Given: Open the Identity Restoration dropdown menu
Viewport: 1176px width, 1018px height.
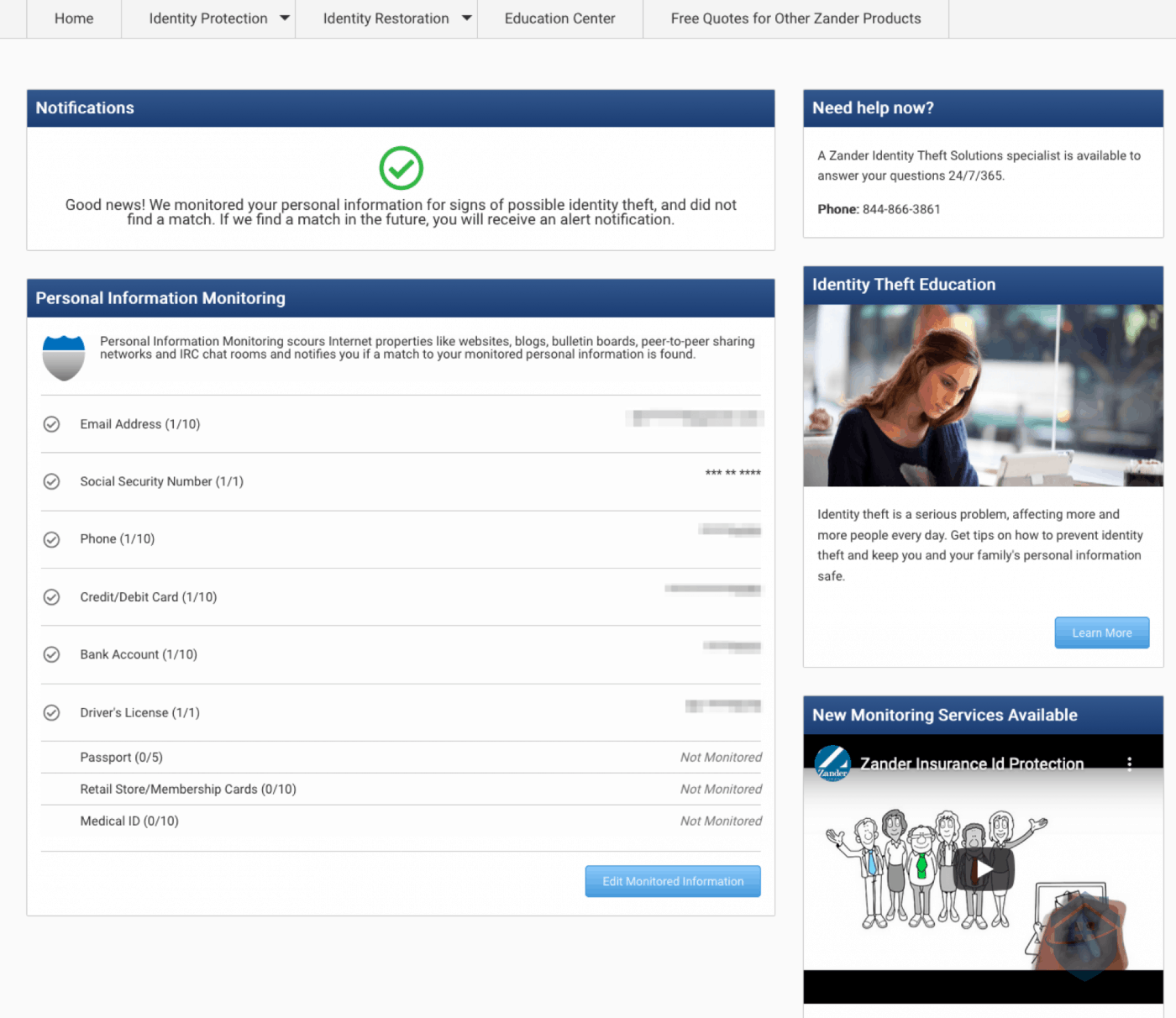Looking at the screenshot, I should pos(386,18).
